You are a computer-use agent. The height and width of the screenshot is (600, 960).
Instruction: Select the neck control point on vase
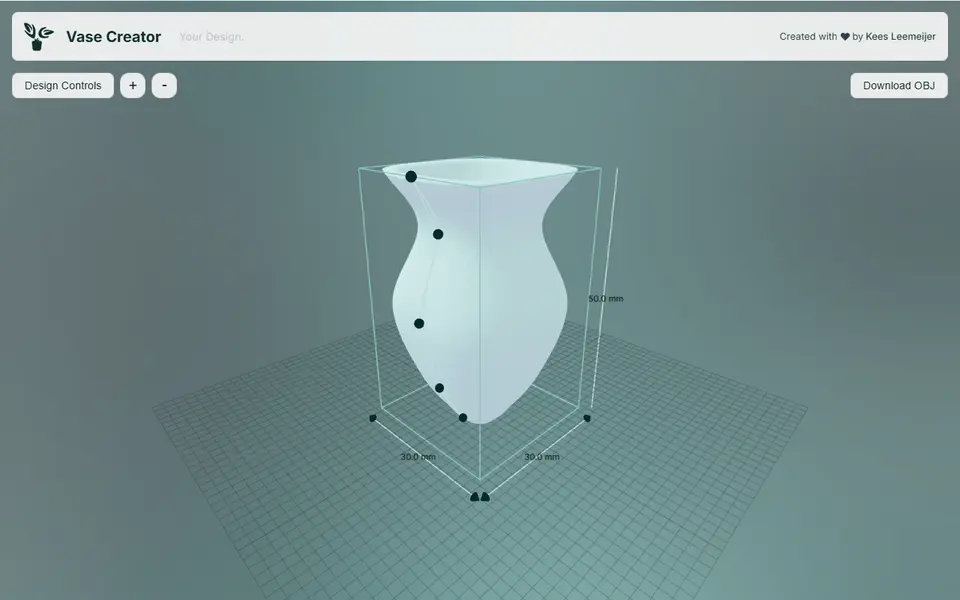coord(438,234)
